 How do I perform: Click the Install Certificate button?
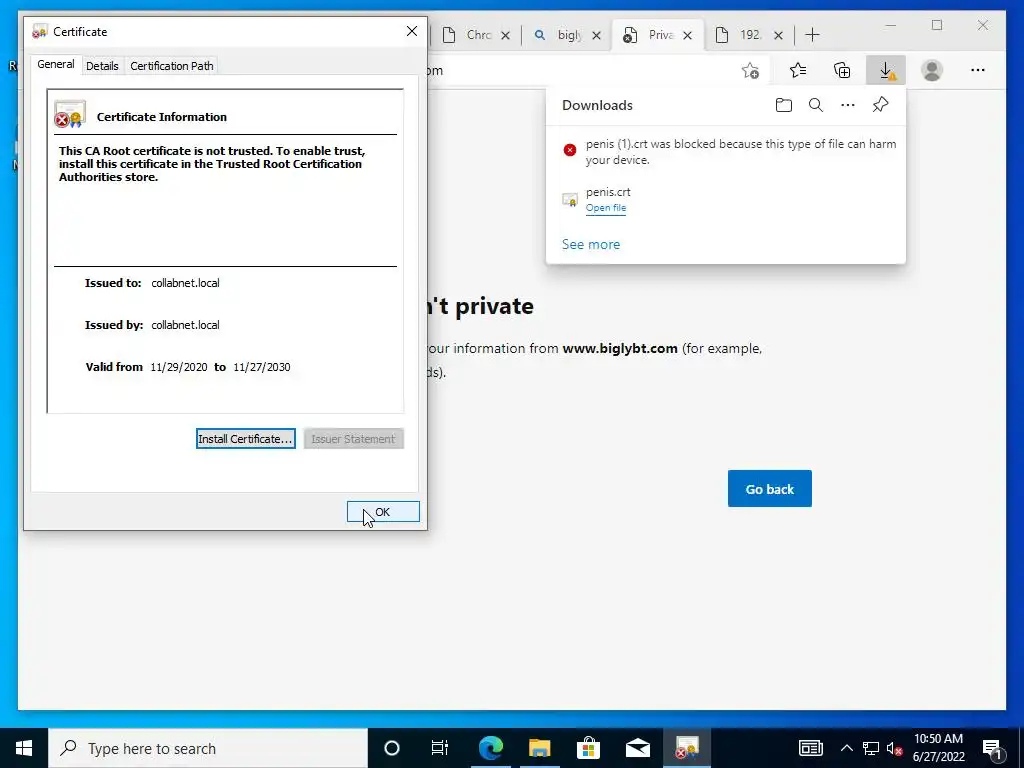click(x=246, y=439)
